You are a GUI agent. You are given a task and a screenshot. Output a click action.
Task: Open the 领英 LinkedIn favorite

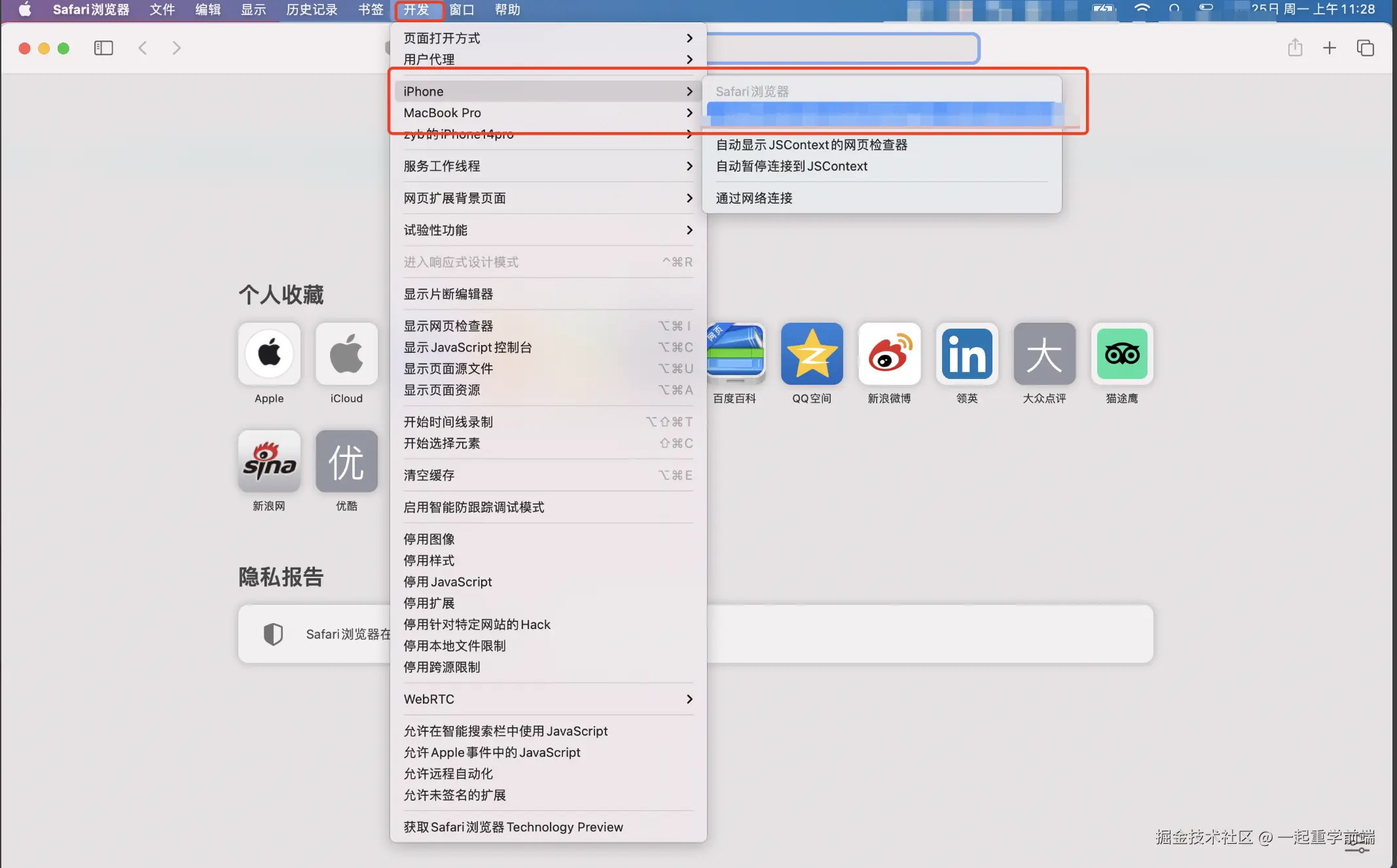967,353
